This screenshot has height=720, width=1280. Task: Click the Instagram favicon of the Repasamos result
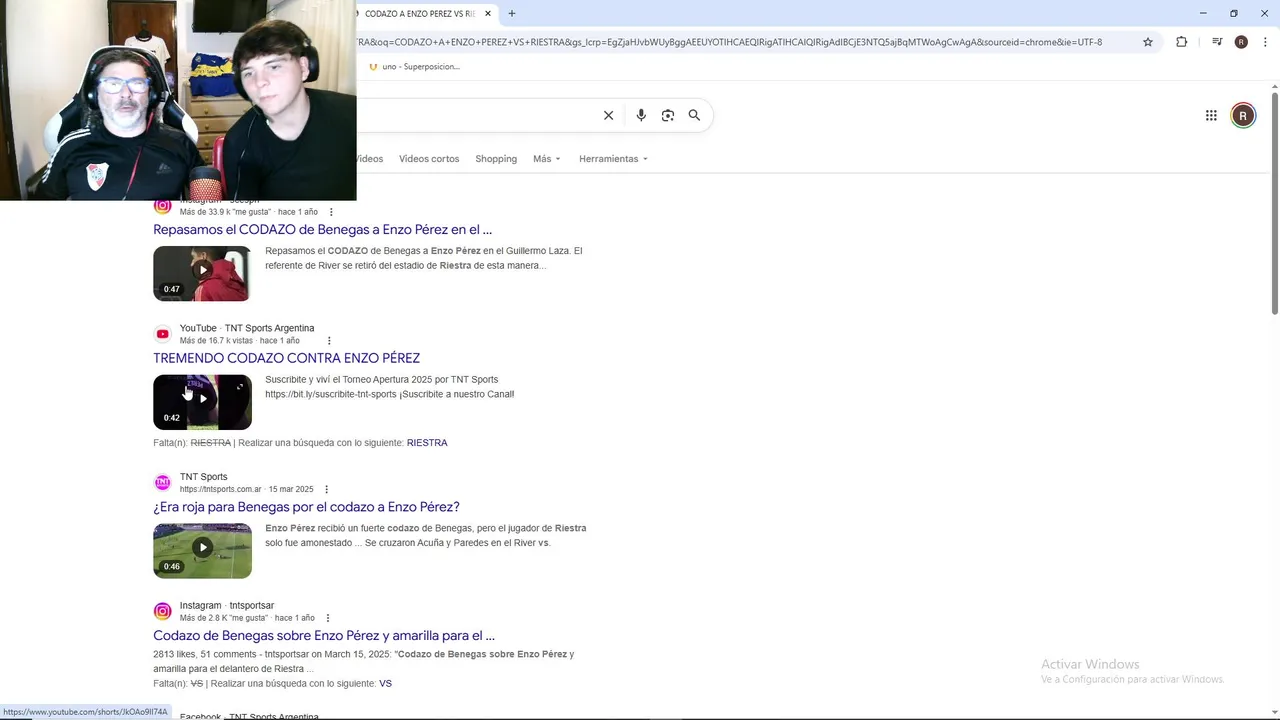click(162, 206)
